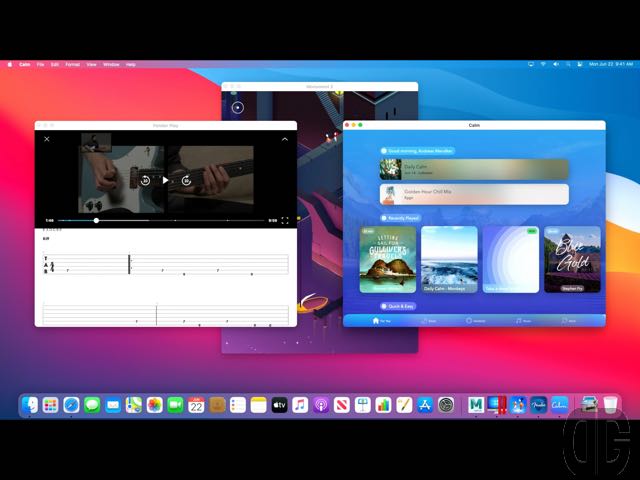Open the Format menu
This screenshot has height=480, width=640.
click(x=73, y=64)
